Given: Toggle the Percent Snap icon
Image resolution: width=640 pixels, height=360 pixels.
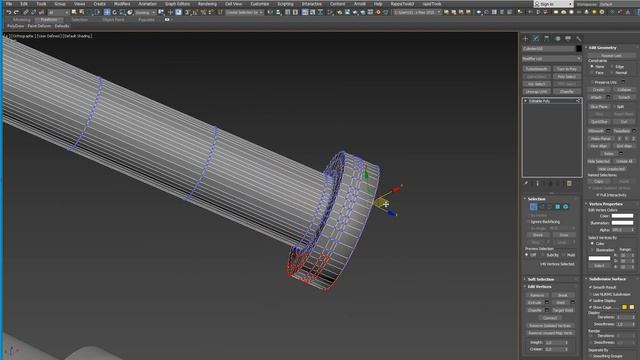Looking at the screenshot, I should pyautogui.click(x=203, y=12).
